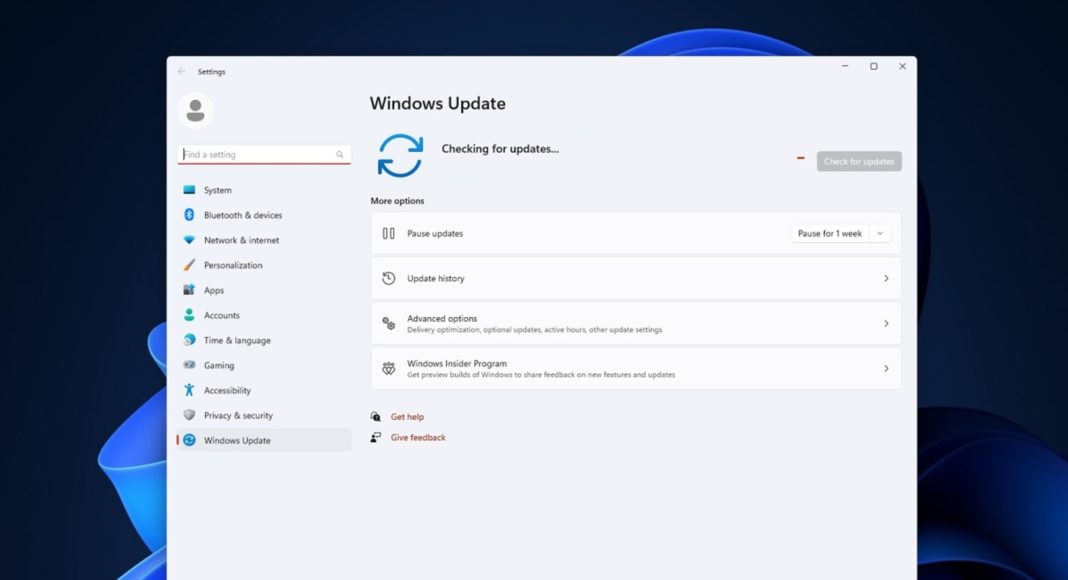Open Advanced options via its chevron

click(886, 323)
